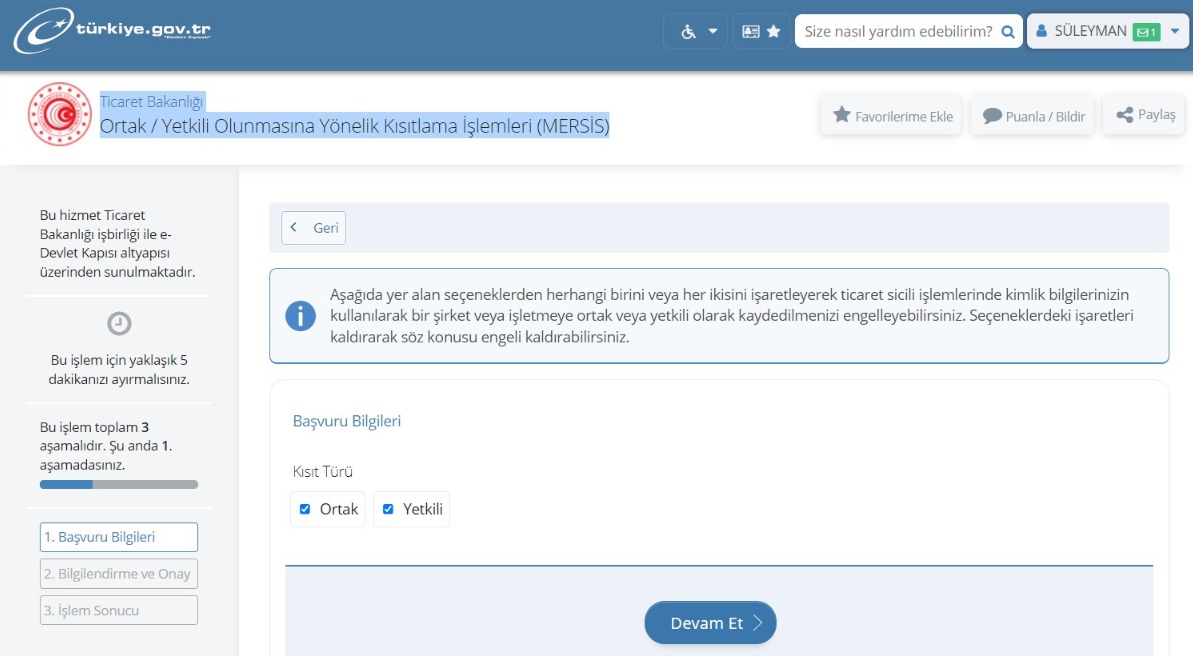1193x656 pixels.
Task: Focus the 'Size nasıl yardım edebilirim?' search field
Action: click(x=897, y=32)
